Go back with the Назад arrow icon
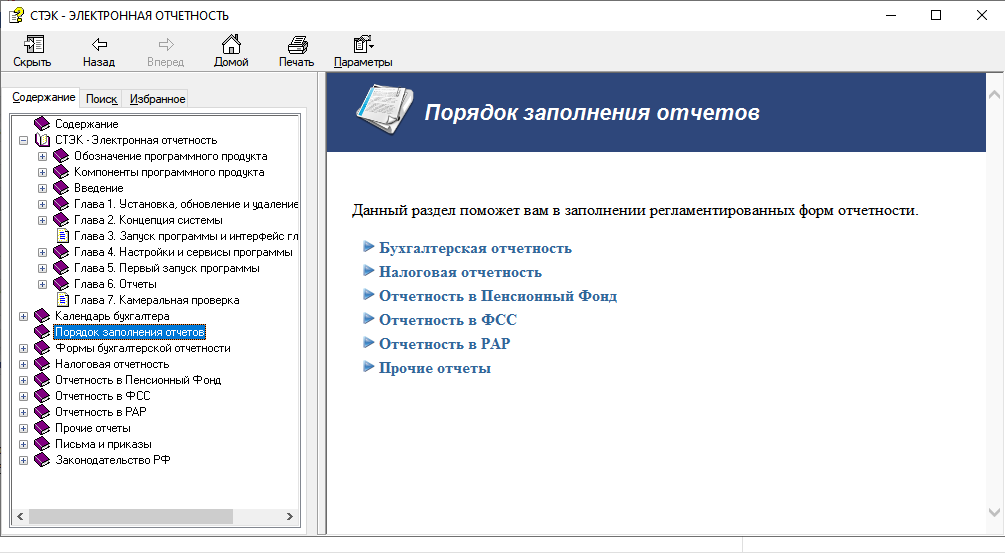The width and height of the screenshot is (1005, 553). tap(99, 44)
